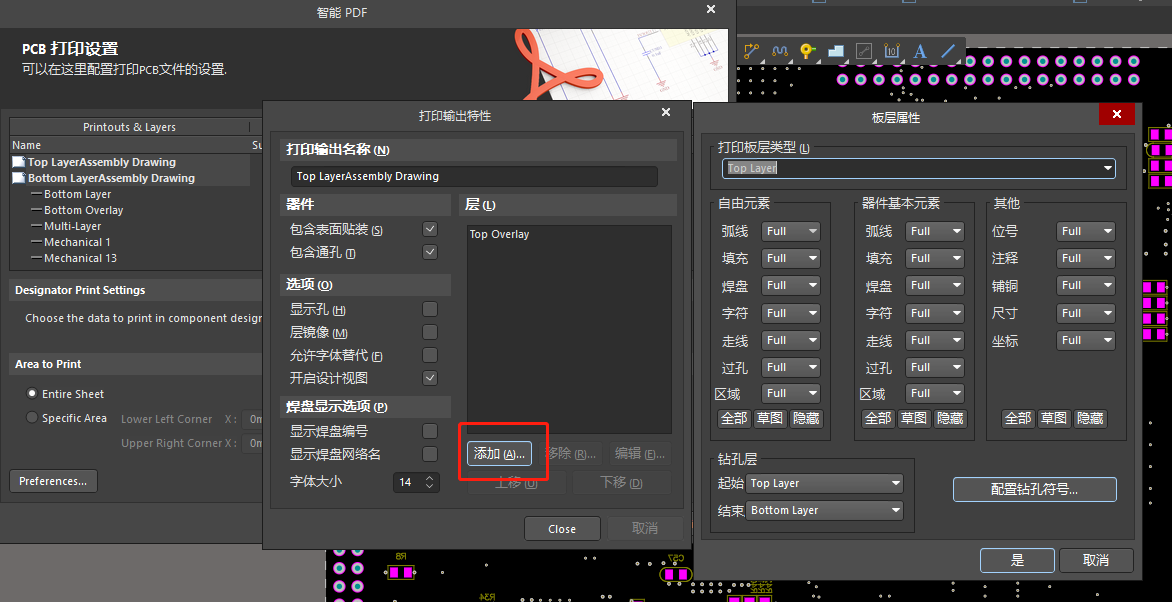
Task: Toggle 包含表面贴装 checkbox
Action: [430, 229]
